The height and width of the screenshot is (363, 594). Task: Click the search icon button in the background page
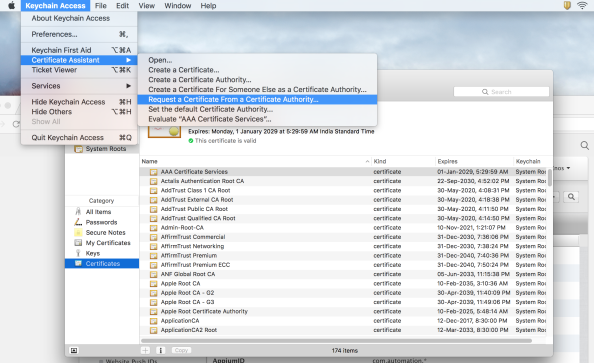571,197
